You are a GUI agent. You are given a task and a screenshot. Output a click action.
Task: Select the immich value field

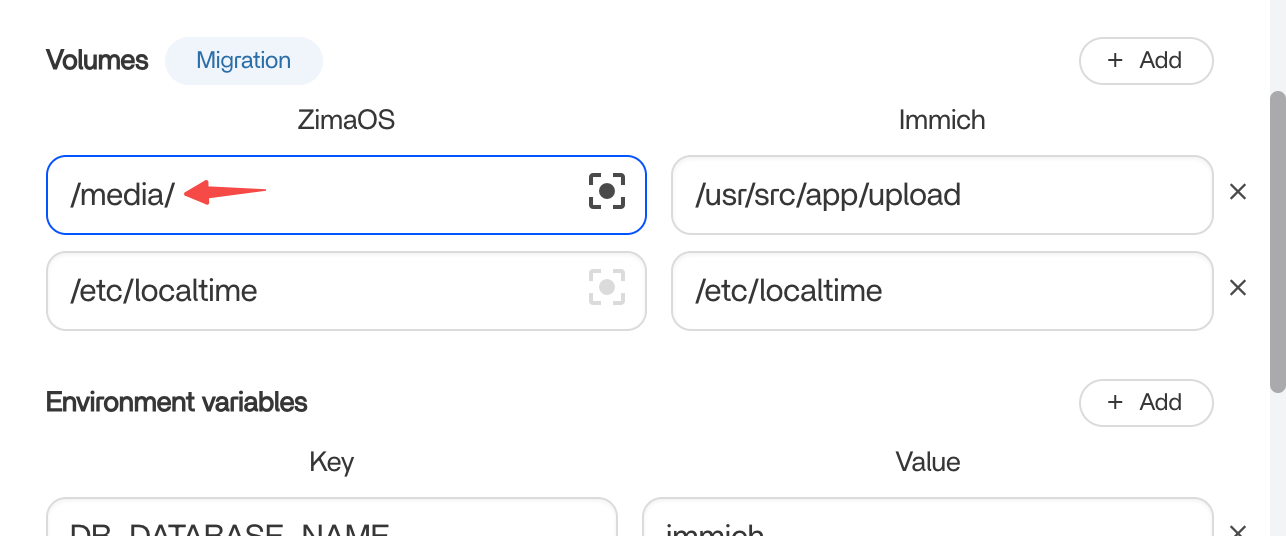tap(927, 518)
